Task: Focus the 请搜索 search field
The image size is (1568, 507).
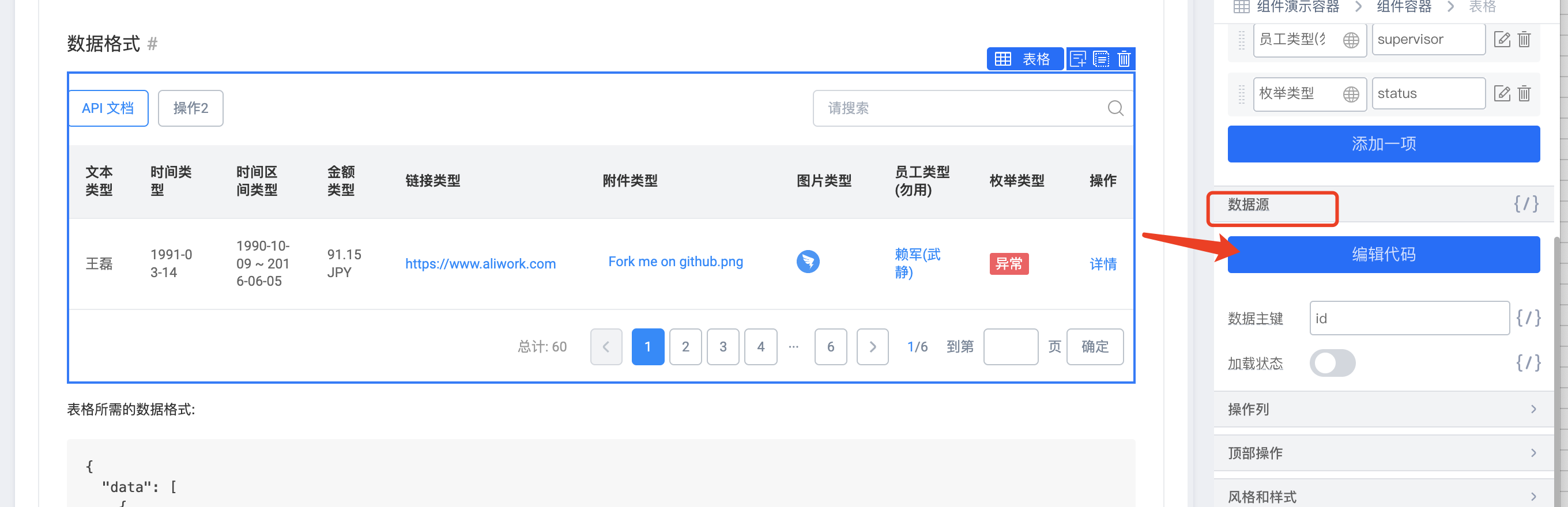Action: point(973,108)
